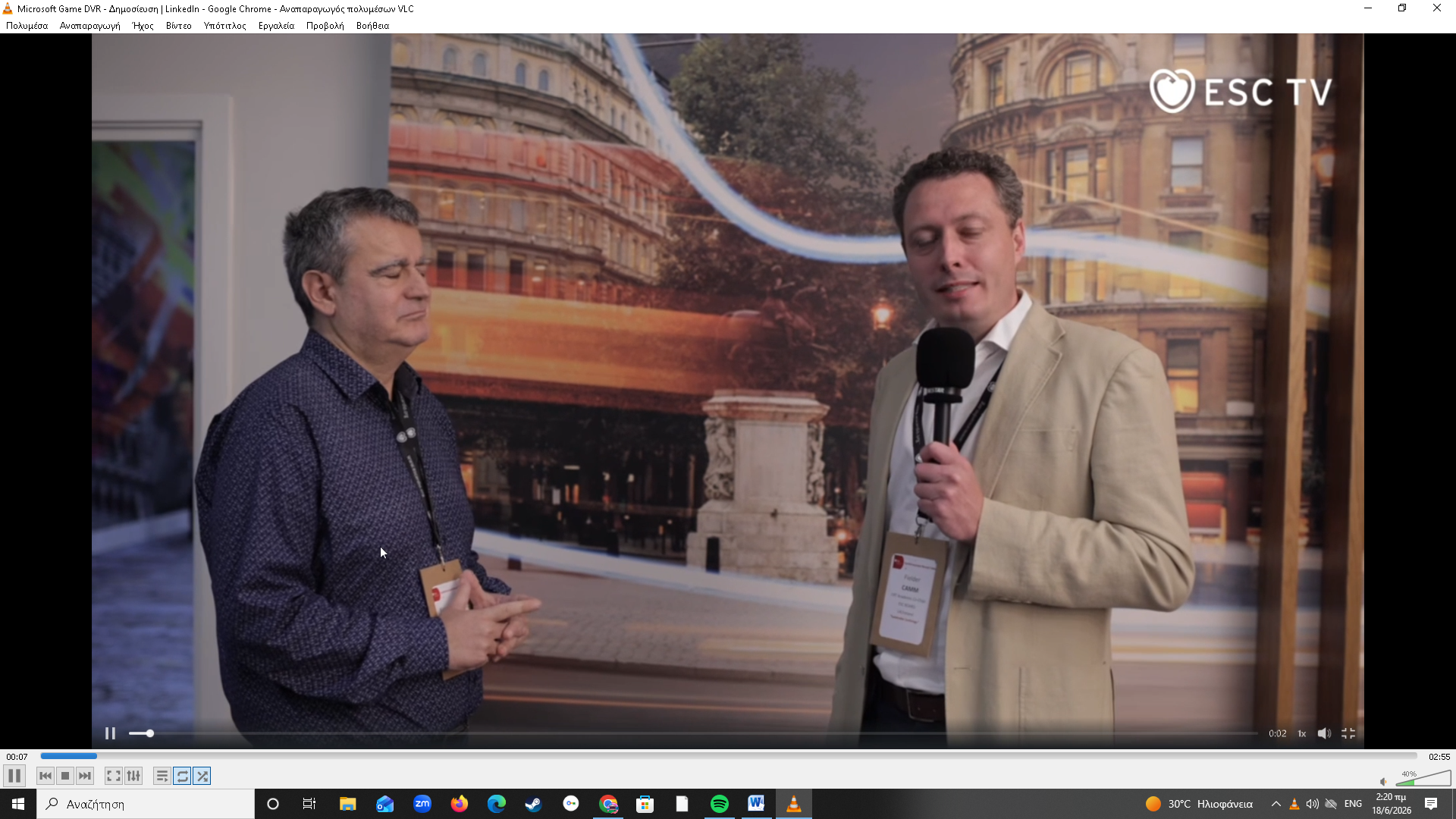Skip to next media in VLC
Image resolution: width=1456 pixels, height=819 pixels.
(x=85, y=776)
